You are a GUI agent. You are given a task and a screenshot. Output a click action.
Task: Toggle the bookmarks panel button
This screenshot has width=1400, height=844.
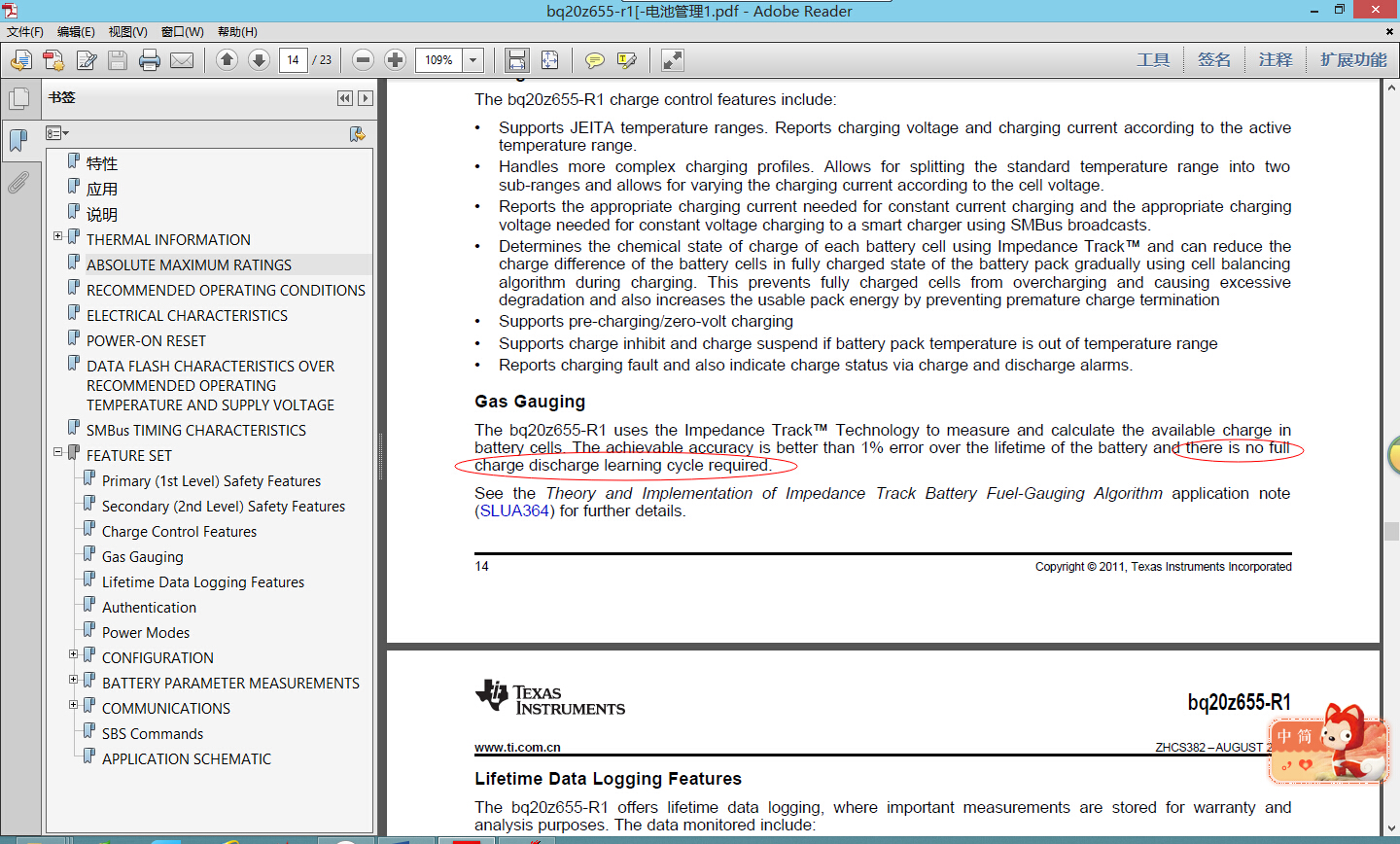click(18, 141)
